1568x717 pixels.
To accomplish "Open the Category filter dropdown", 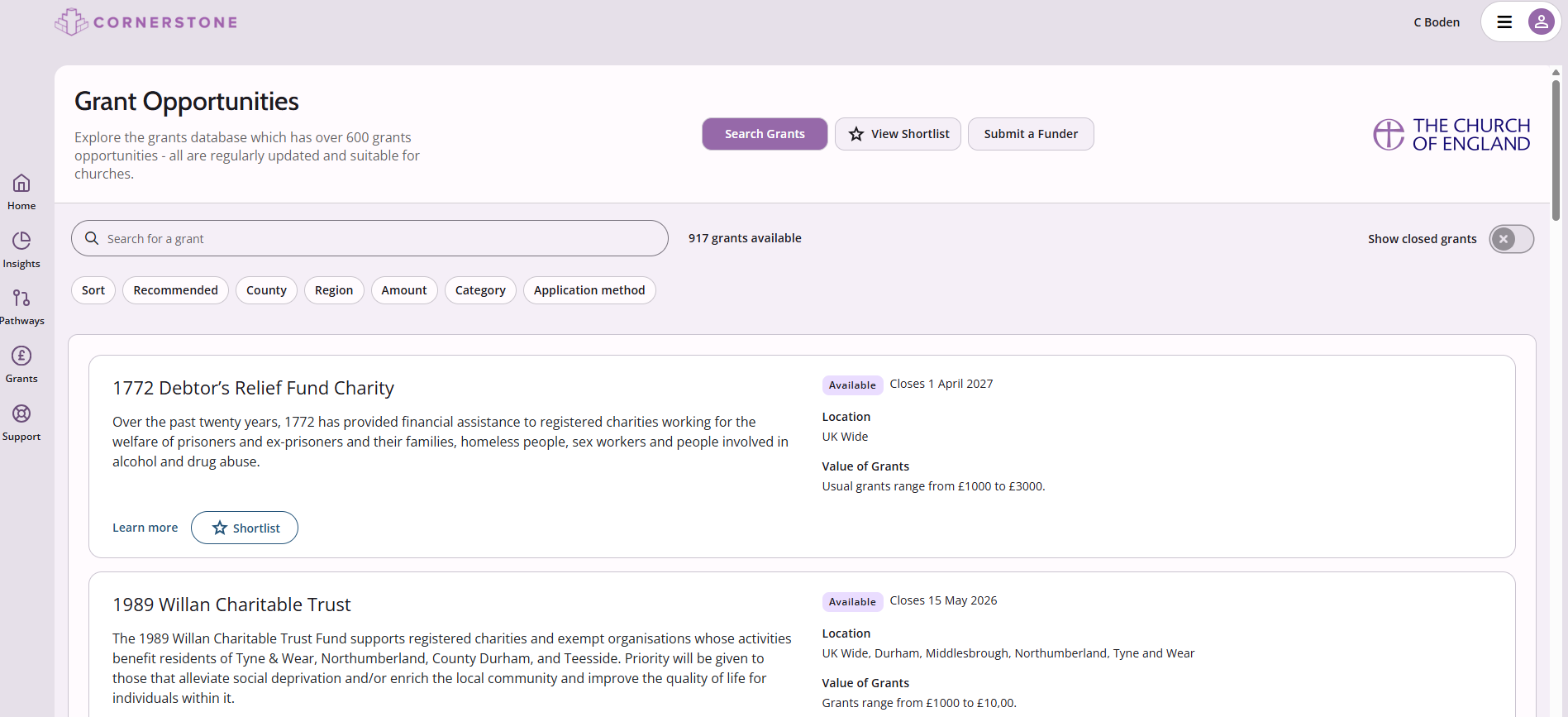I will click(480, 290).
